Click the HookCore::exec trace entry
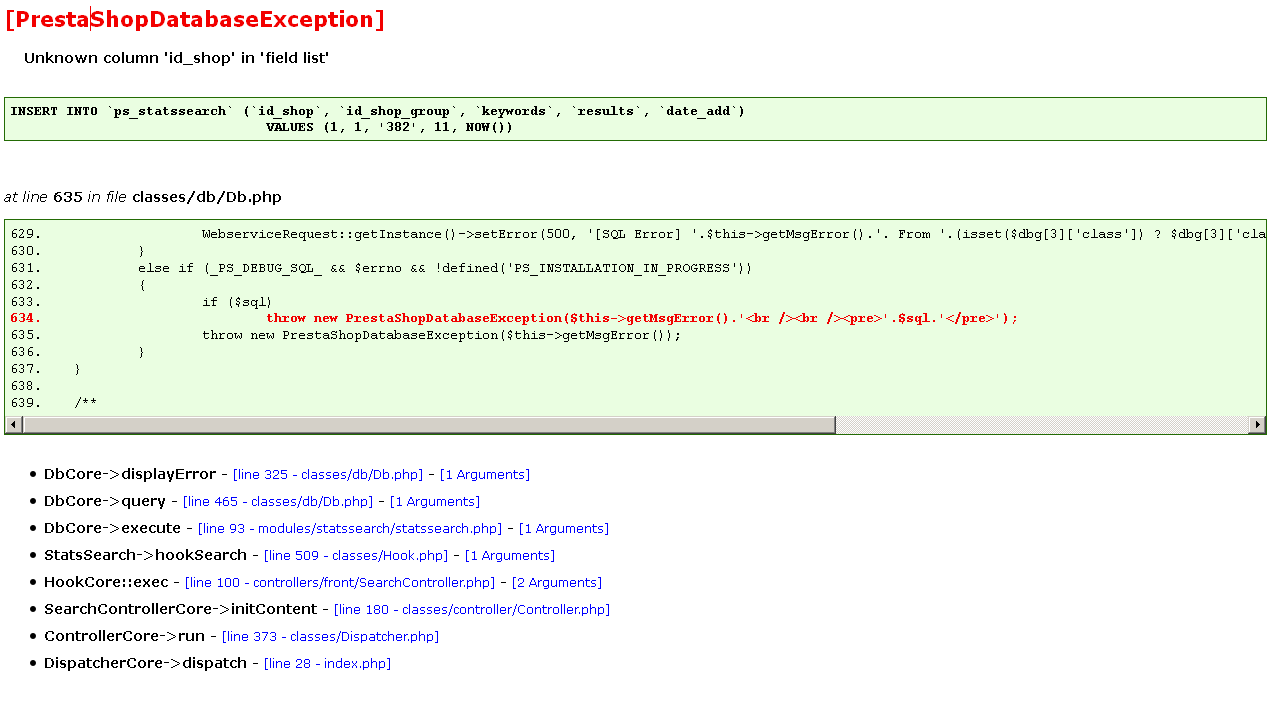Image resolution: width=1272 pixels, height=722 pixels. pyautogui.click(x=106, y=582)
